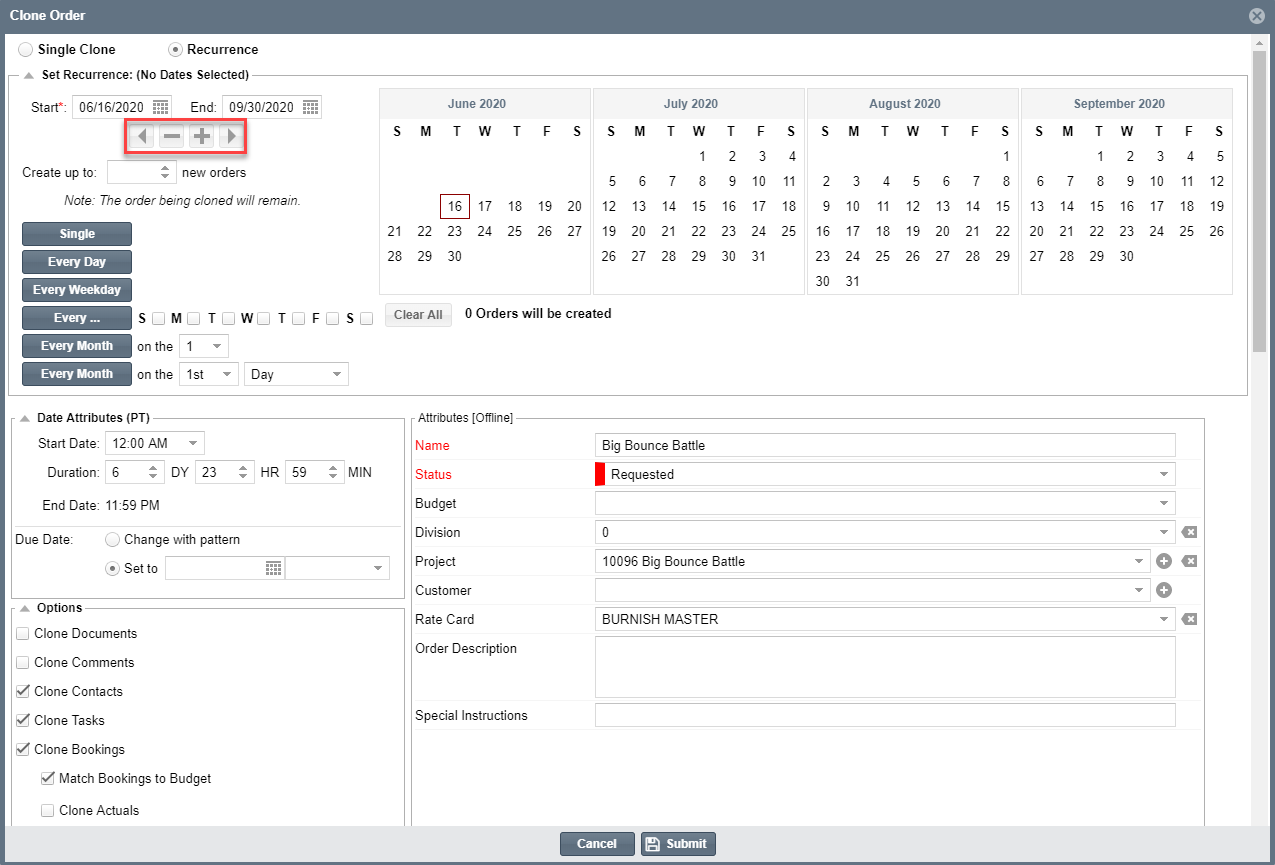
Task: Click the left arrow date shift button
Action: (x=142, y=136)
